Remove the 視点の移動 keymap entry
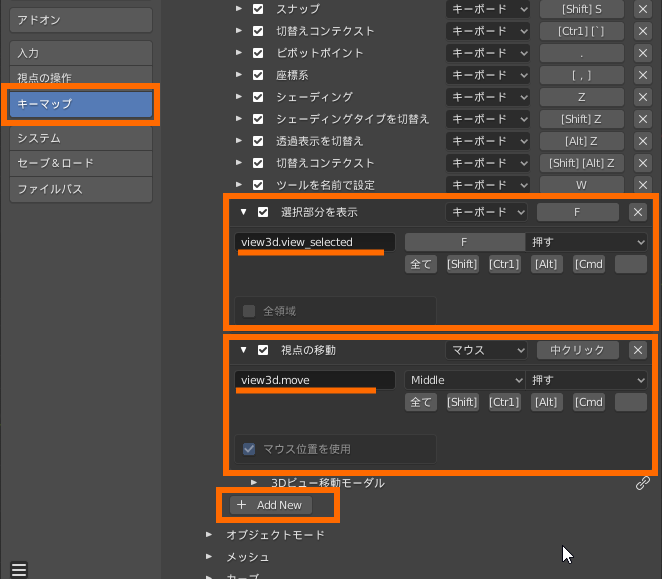This screenshot has width=662, height=579. click(x=638, y=350)
